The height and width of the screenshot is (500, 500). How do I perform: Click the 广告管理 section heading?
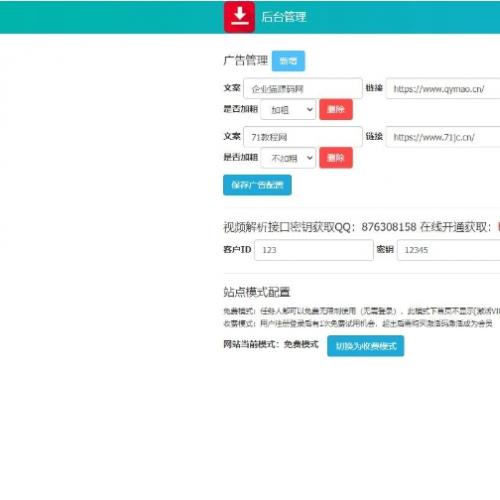[x=246, y=60]
